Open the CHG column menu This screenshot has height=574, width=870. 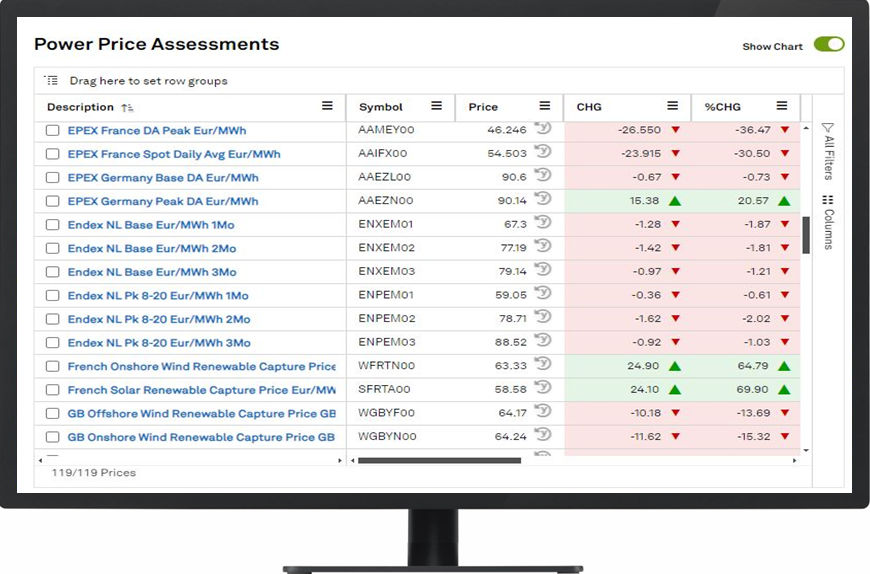[x=673, y=106]
